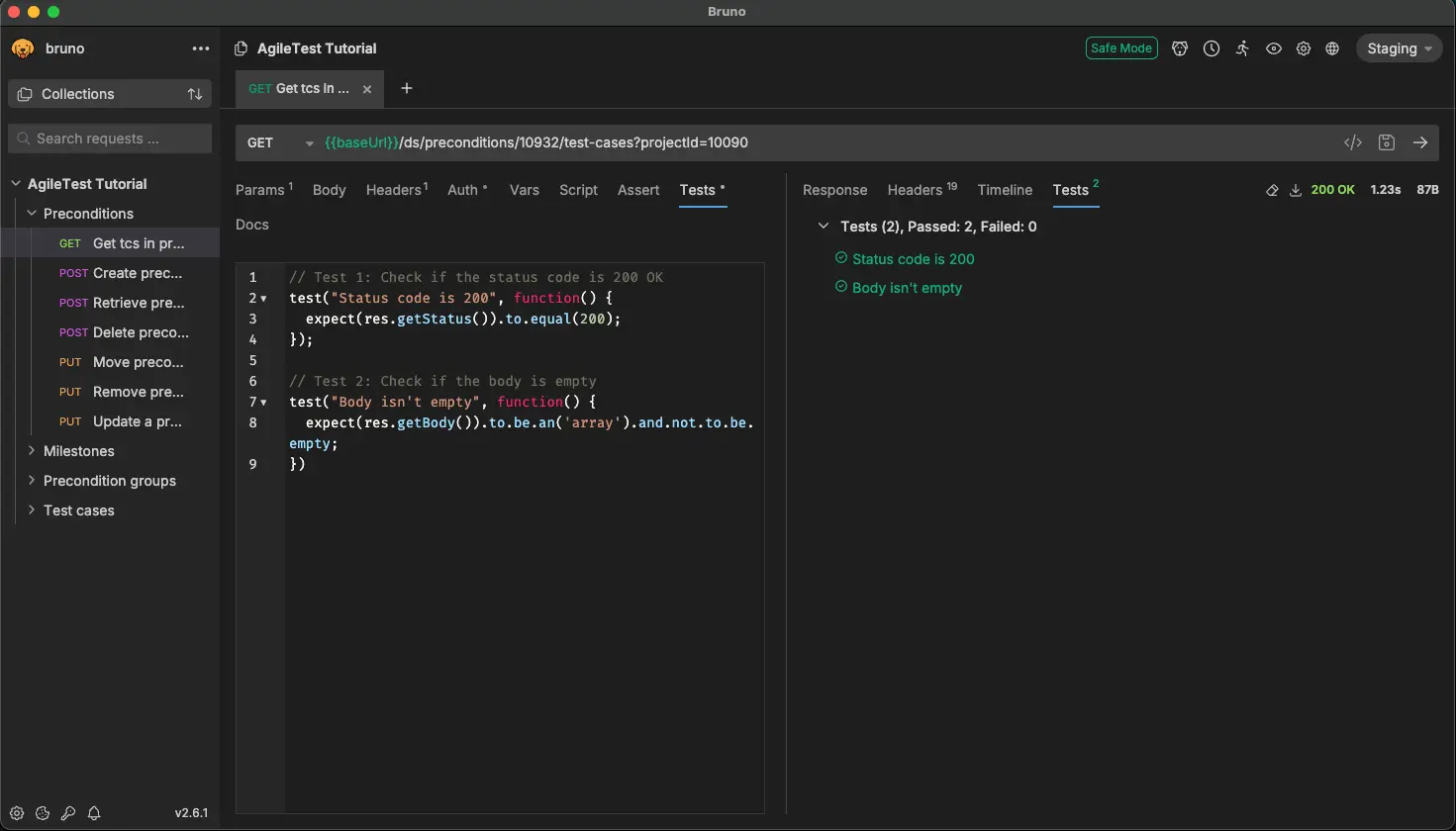Click the Safe Mode badge

point(1121,48)
